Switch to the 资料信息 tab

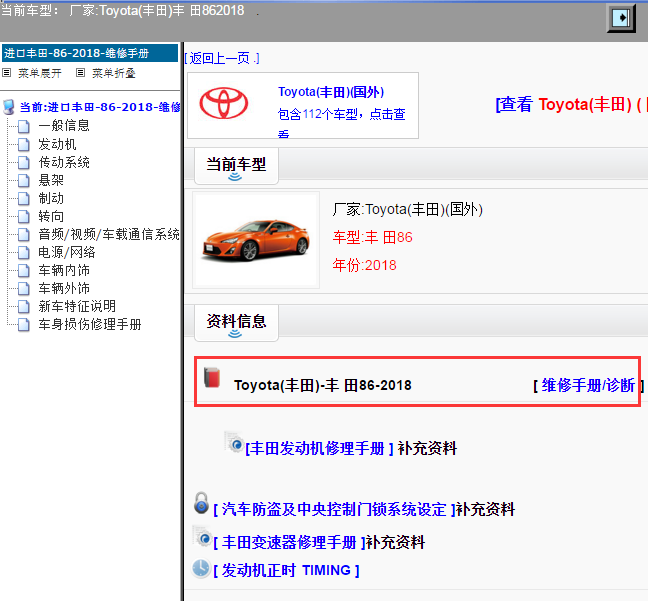point(236,321)
